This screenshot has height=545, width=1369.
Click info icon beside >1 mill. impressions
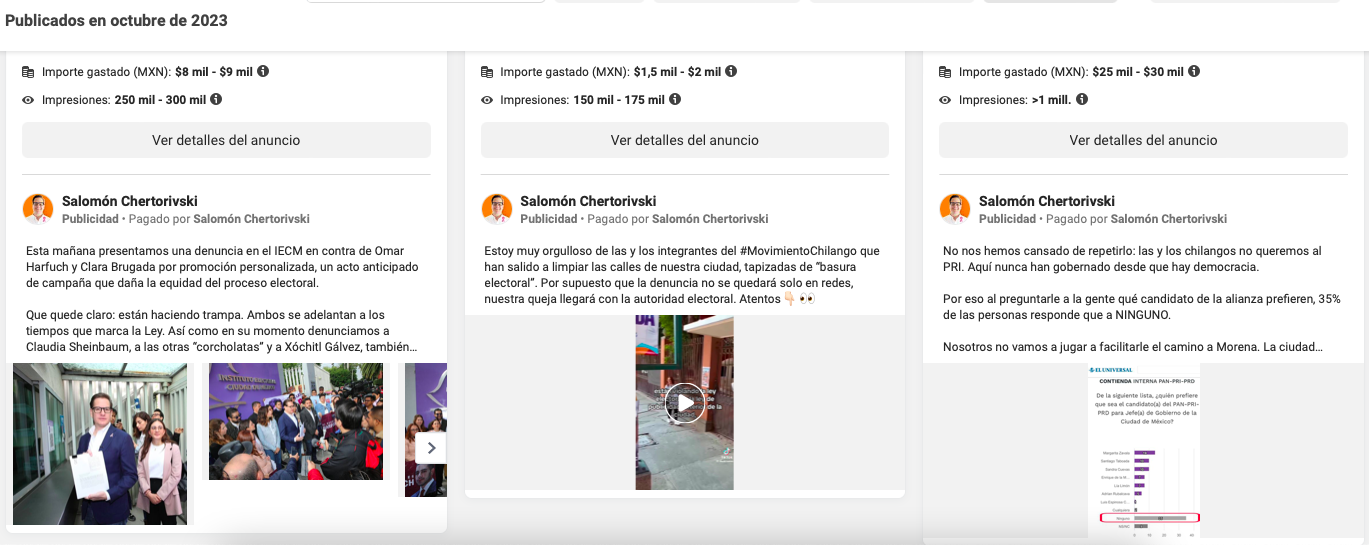pyautogui.click(x=1082, y=100)
